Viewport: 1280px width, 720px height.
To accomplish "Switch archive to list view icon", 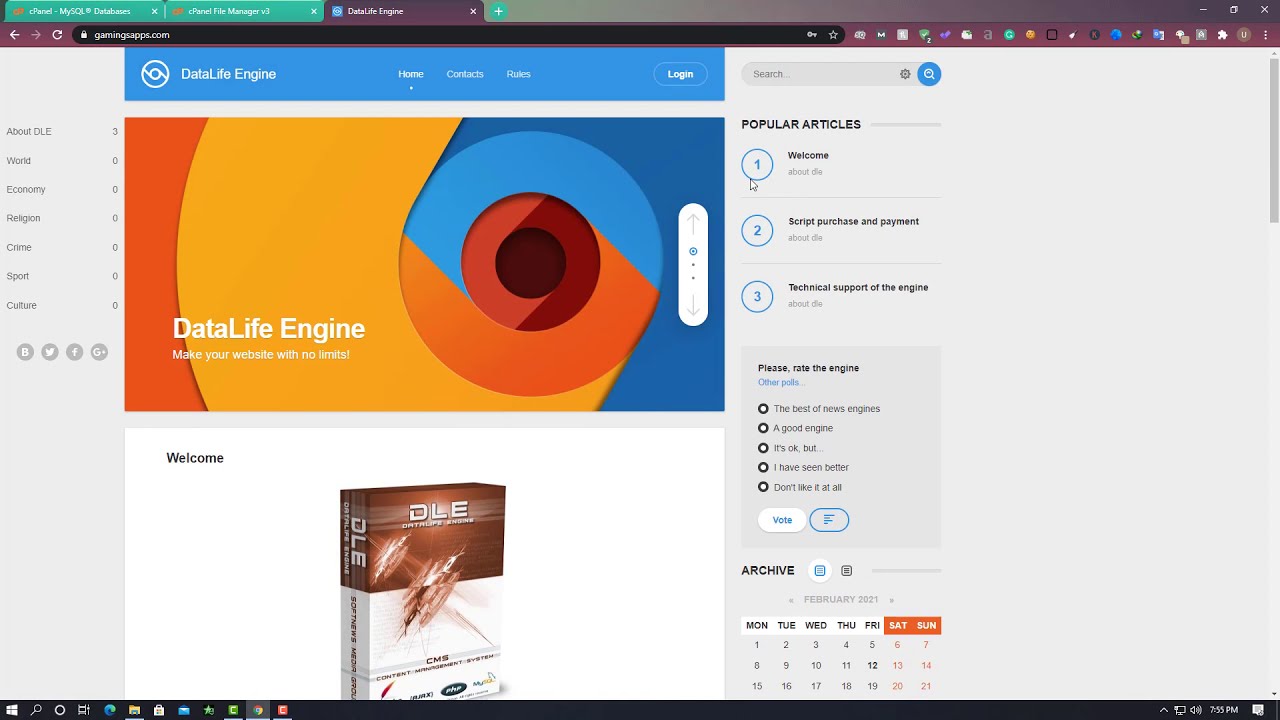I will [847, 571].
